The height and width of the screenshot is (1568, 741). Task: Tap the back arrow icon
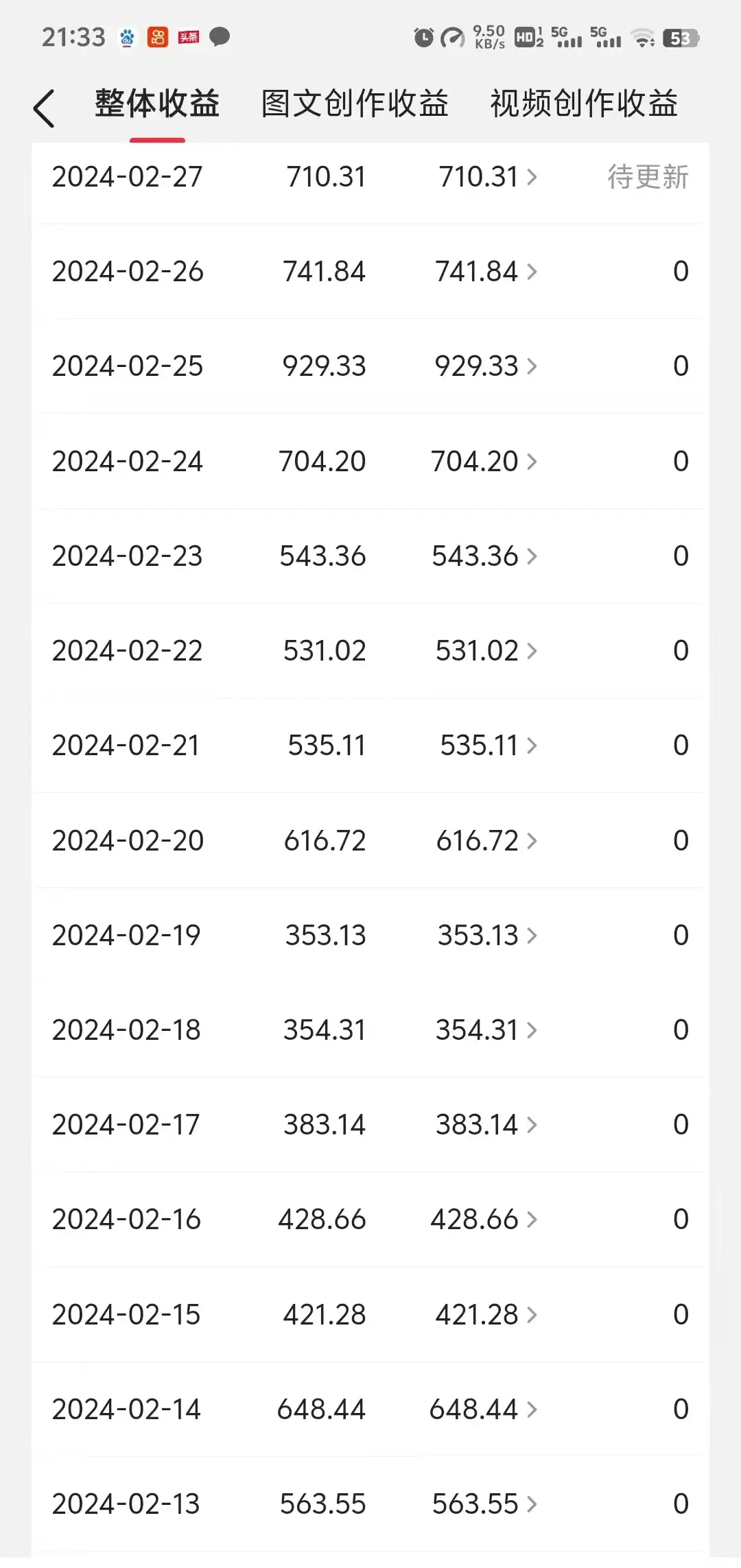(x=44, y=108)
